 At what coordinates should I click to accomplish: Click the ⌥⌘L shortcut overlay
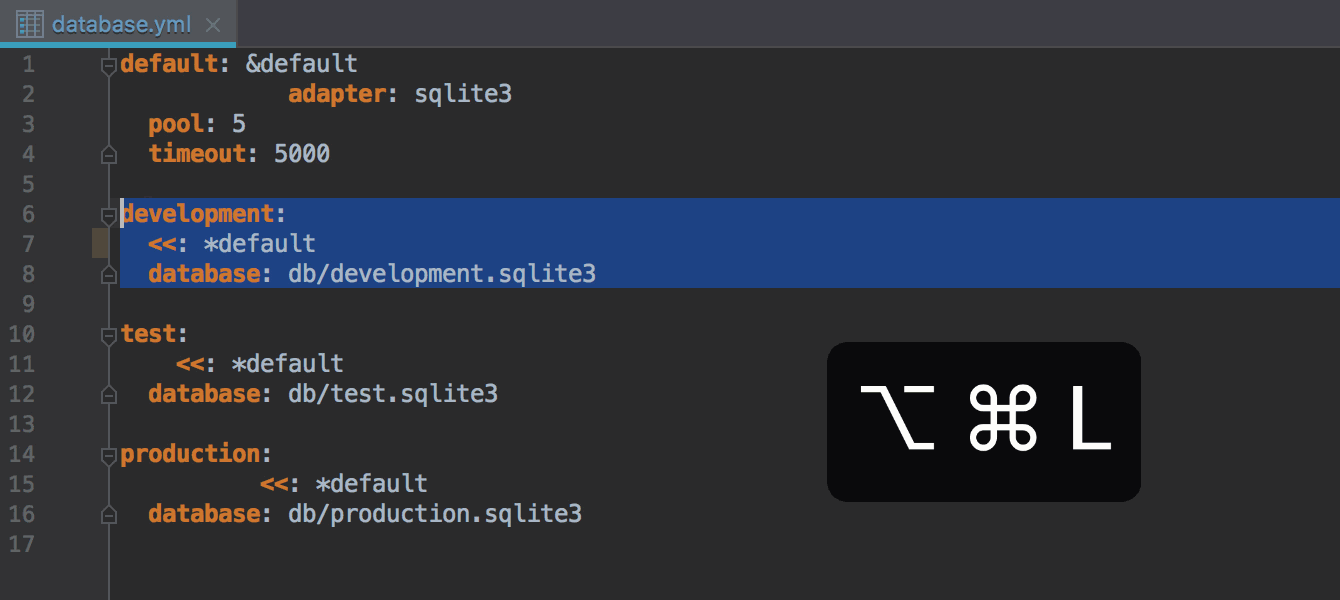pos(984,422)
